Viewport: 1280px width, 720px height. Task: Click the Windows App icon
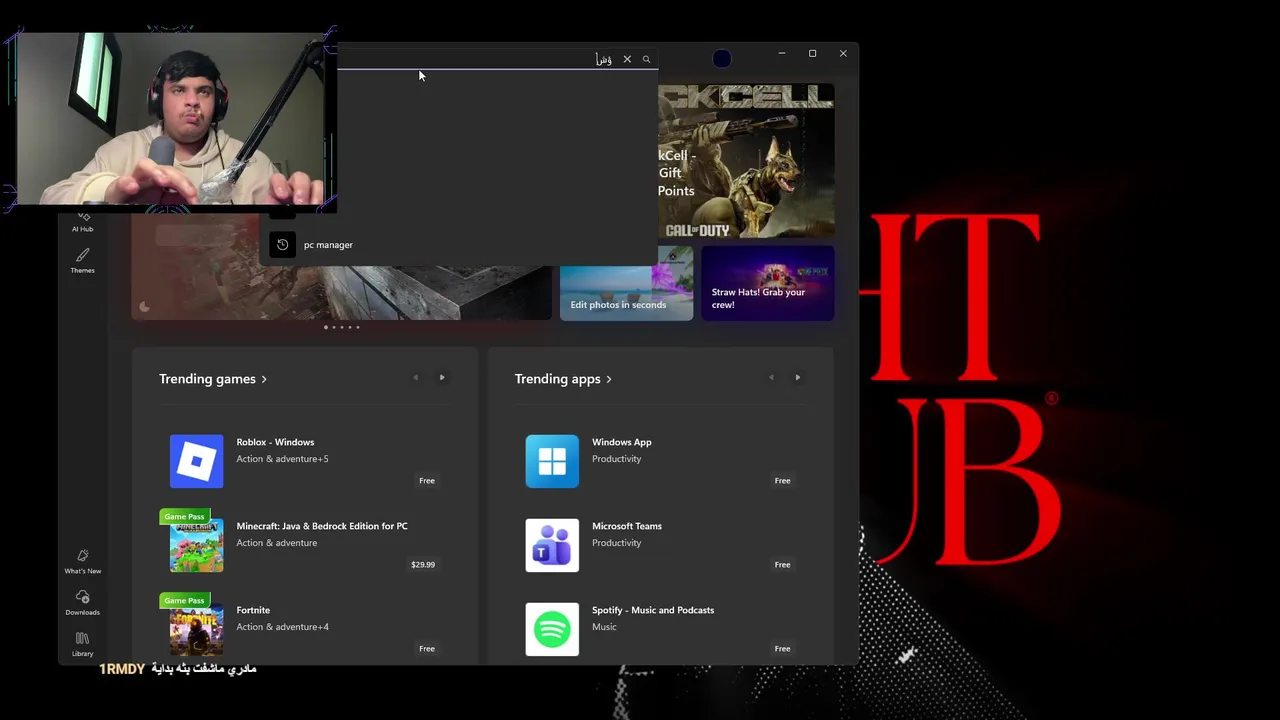tap(552, 461)
